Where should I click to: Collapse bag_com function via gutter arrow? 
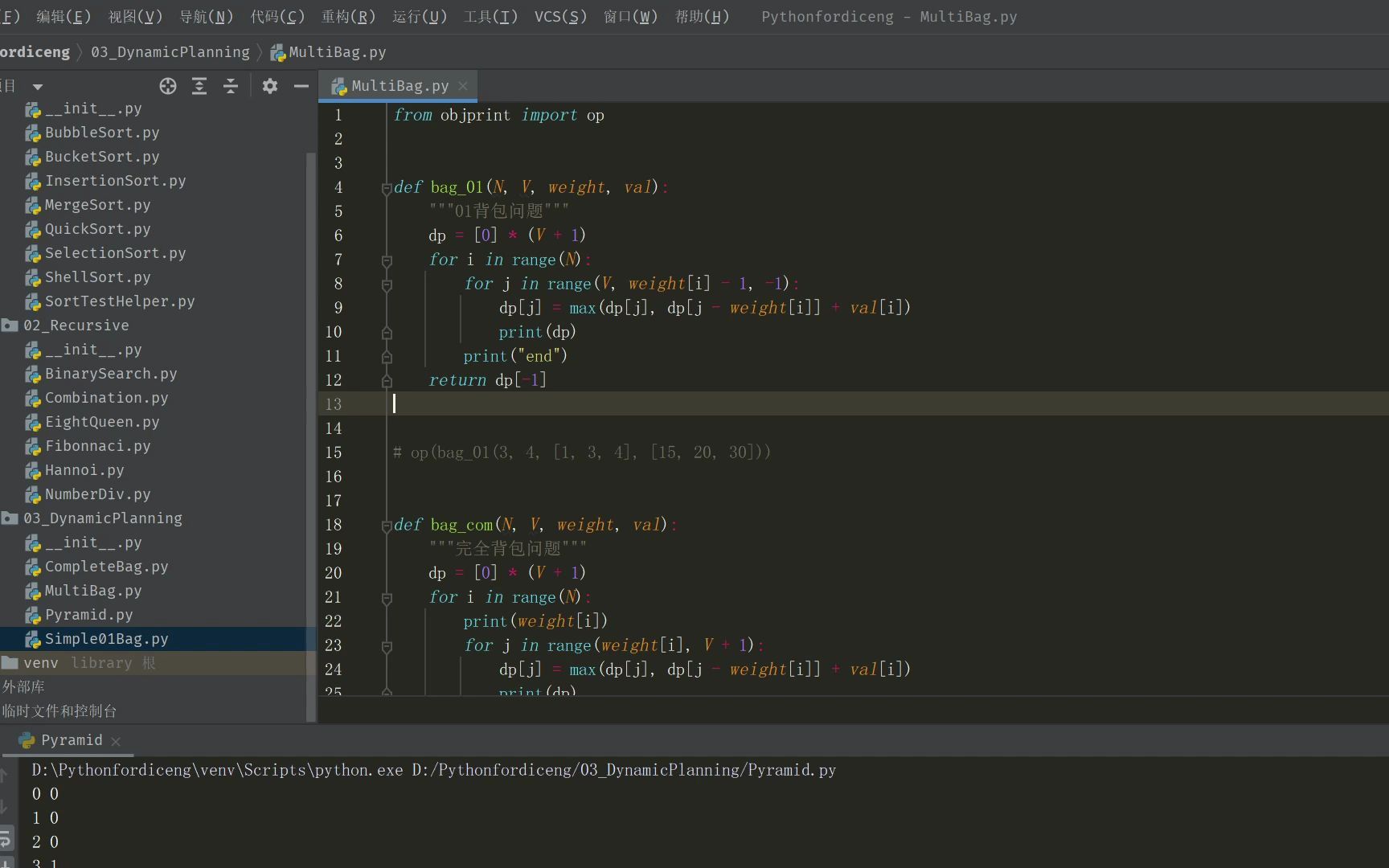(387, 525)
